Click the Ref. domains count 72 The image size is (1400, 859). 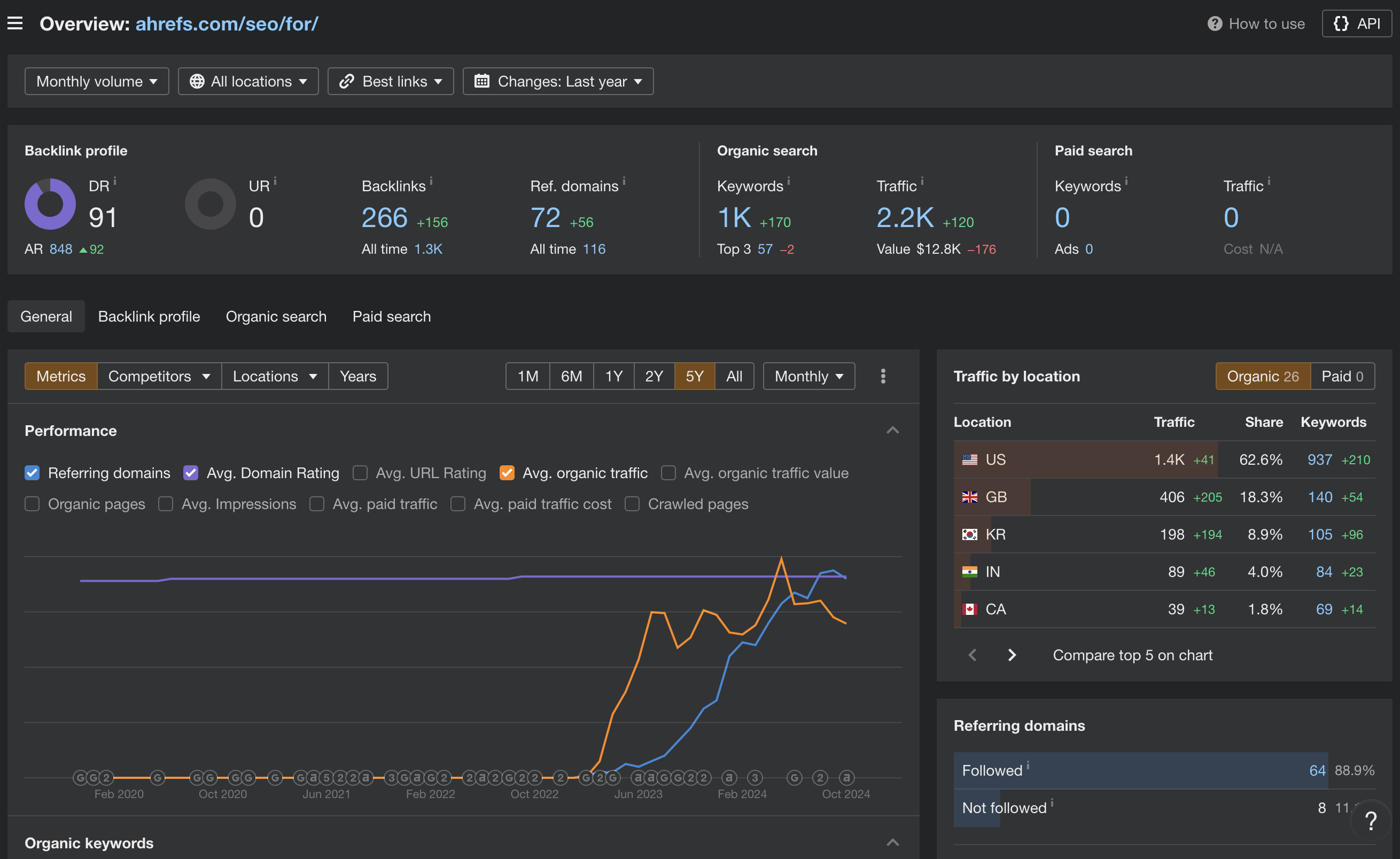coord(546,217)
